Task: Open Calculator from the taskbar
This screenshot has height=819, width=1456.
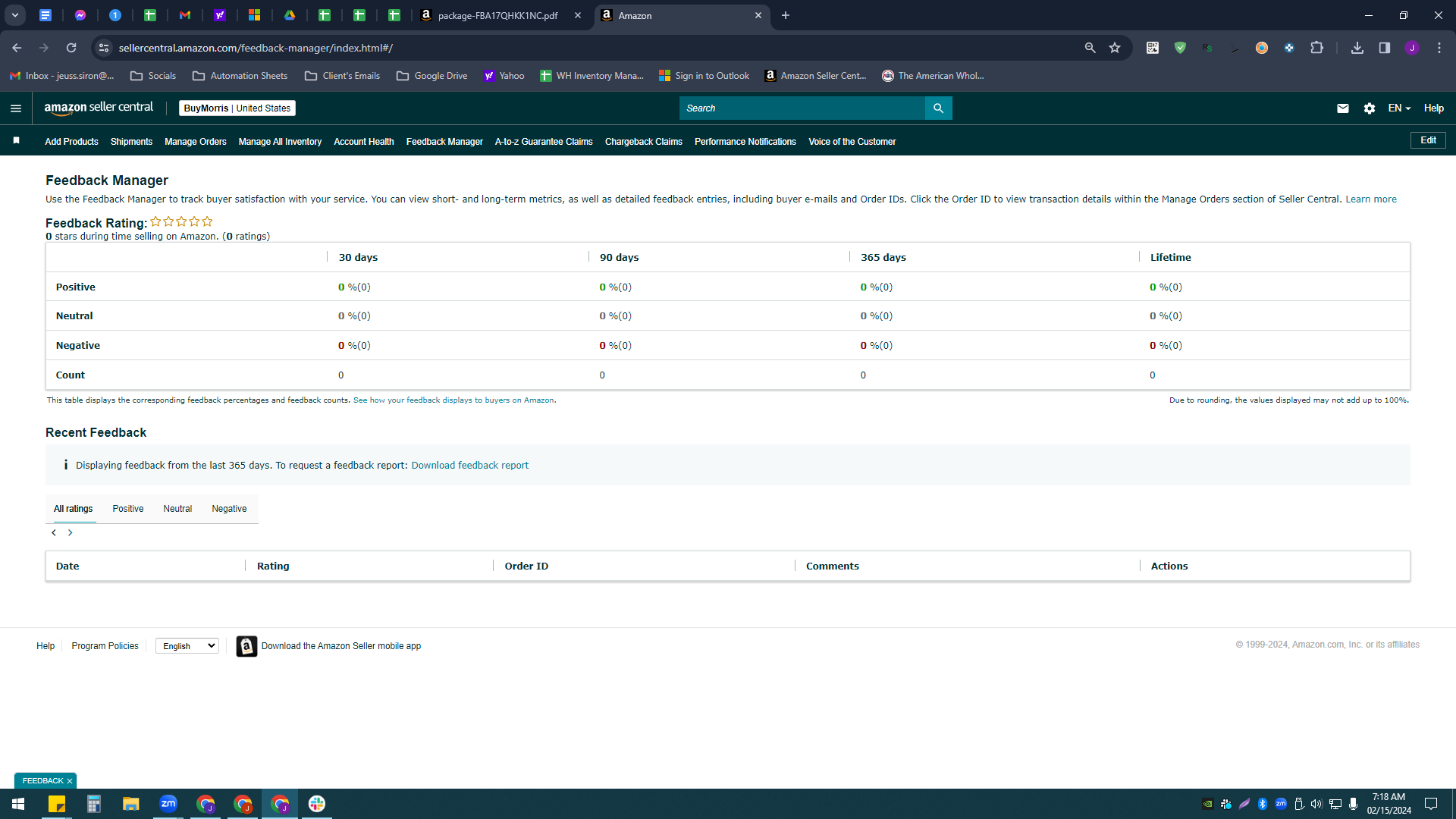Action: 94,804
